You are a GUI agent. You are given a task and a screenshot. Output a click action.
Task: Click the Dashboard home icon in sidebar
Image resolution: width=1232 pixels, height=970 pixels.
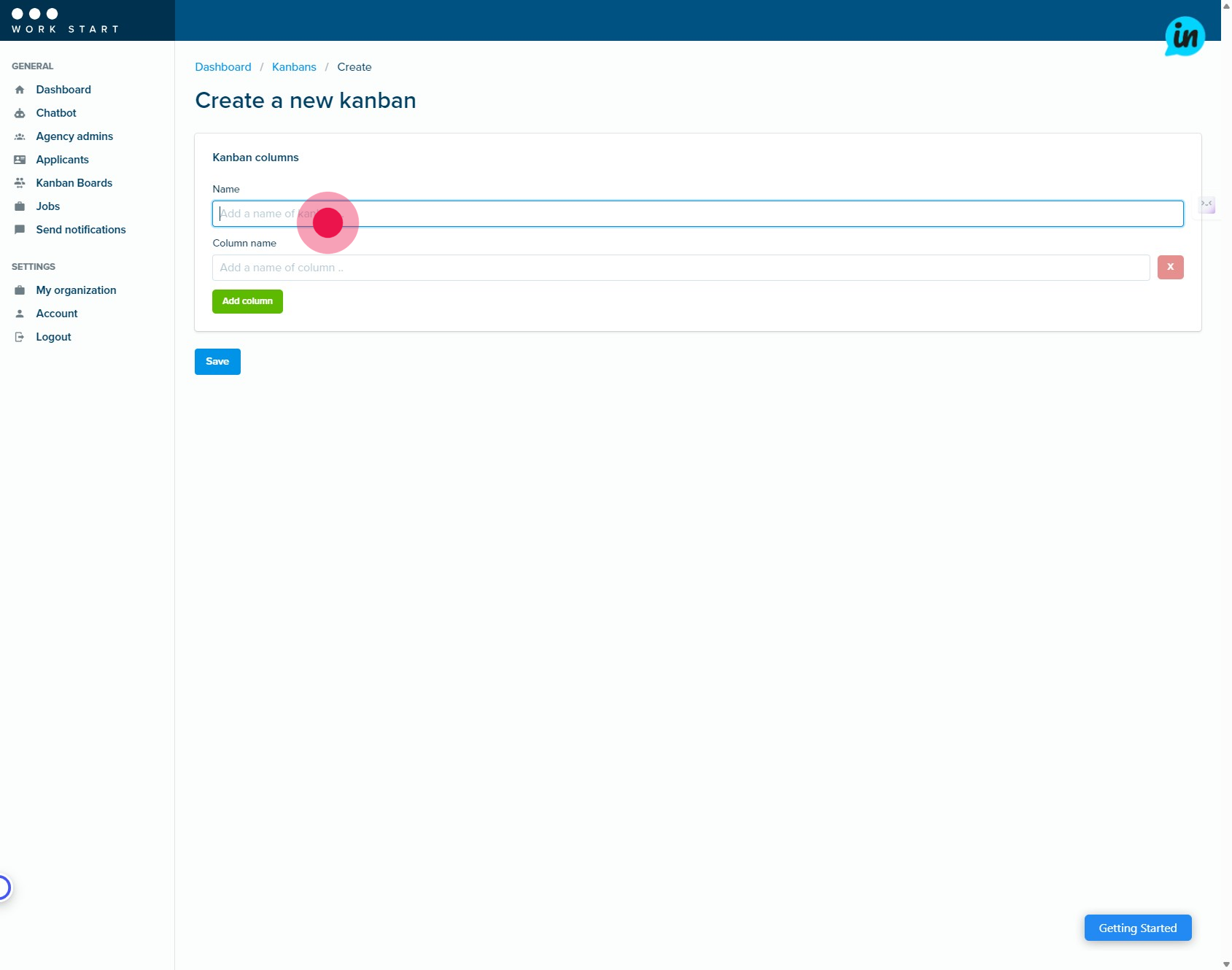20,90
